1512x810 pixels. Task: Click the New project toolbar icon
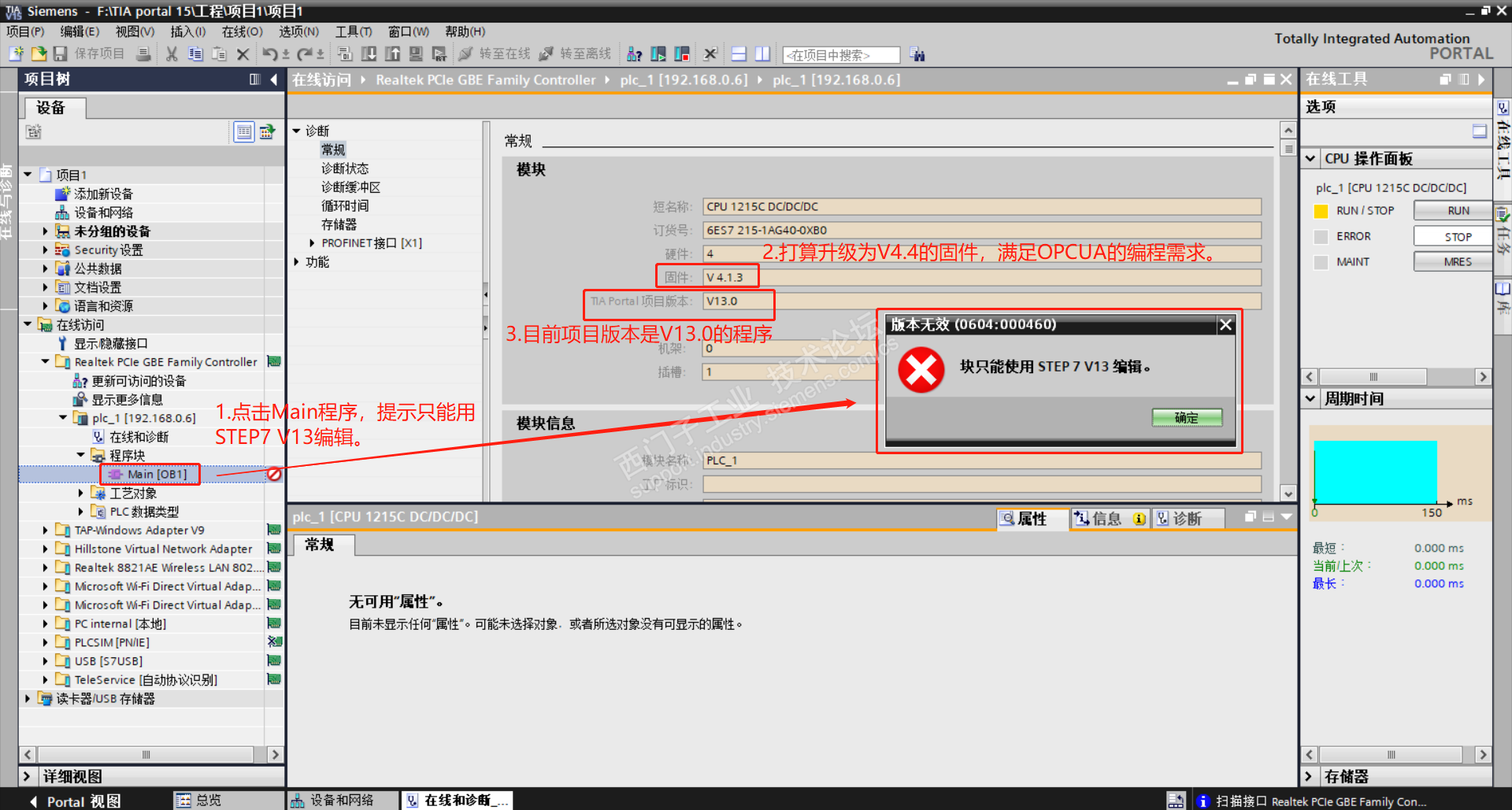point(16,54)
